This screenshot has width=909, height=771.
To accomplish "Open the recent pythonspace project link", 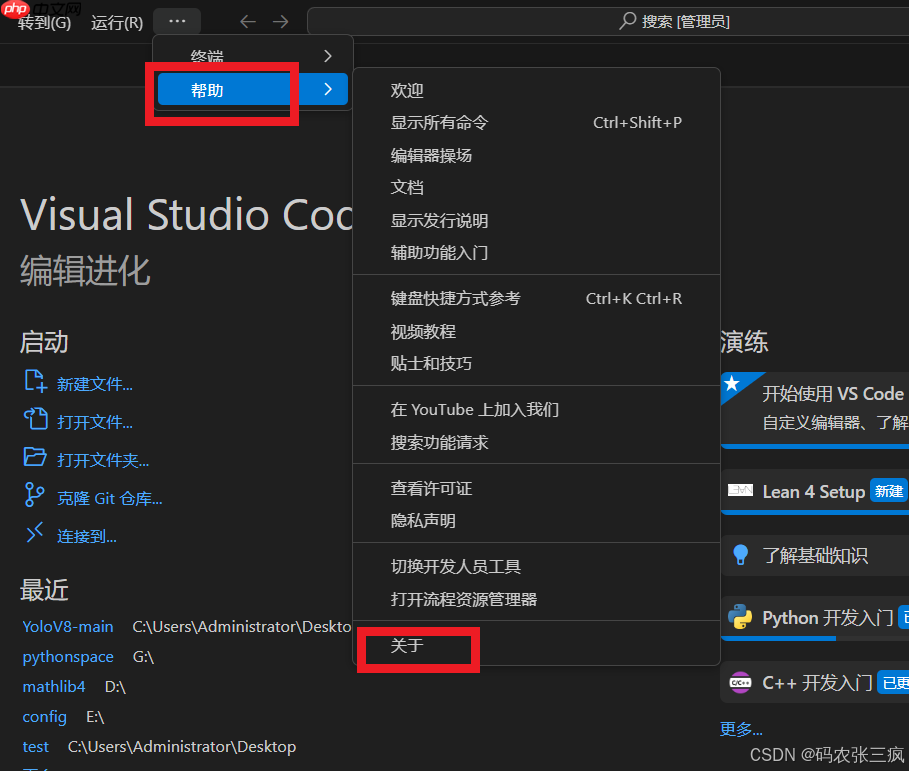I will pos(68,656).
